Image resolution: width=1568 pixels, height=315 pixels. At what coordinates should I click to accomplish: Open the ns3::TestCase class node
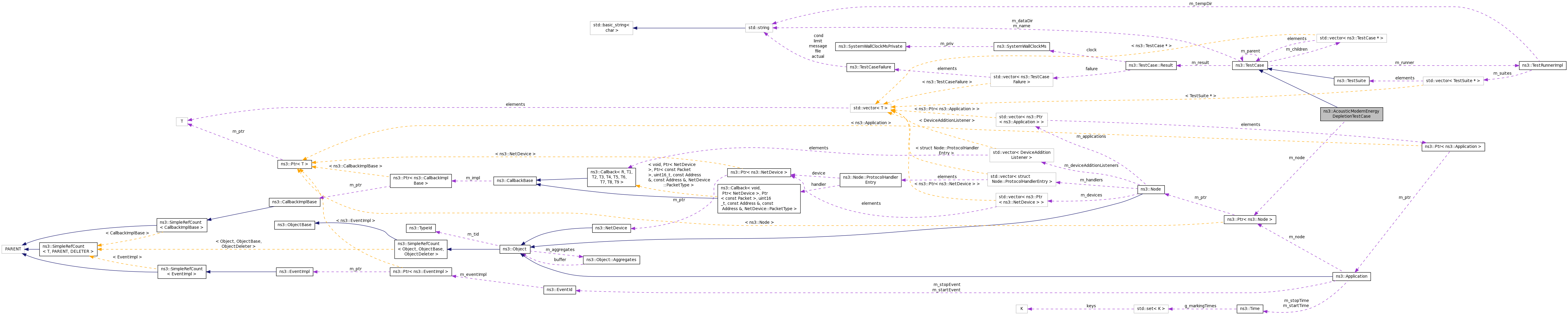tap(1250, 66)
